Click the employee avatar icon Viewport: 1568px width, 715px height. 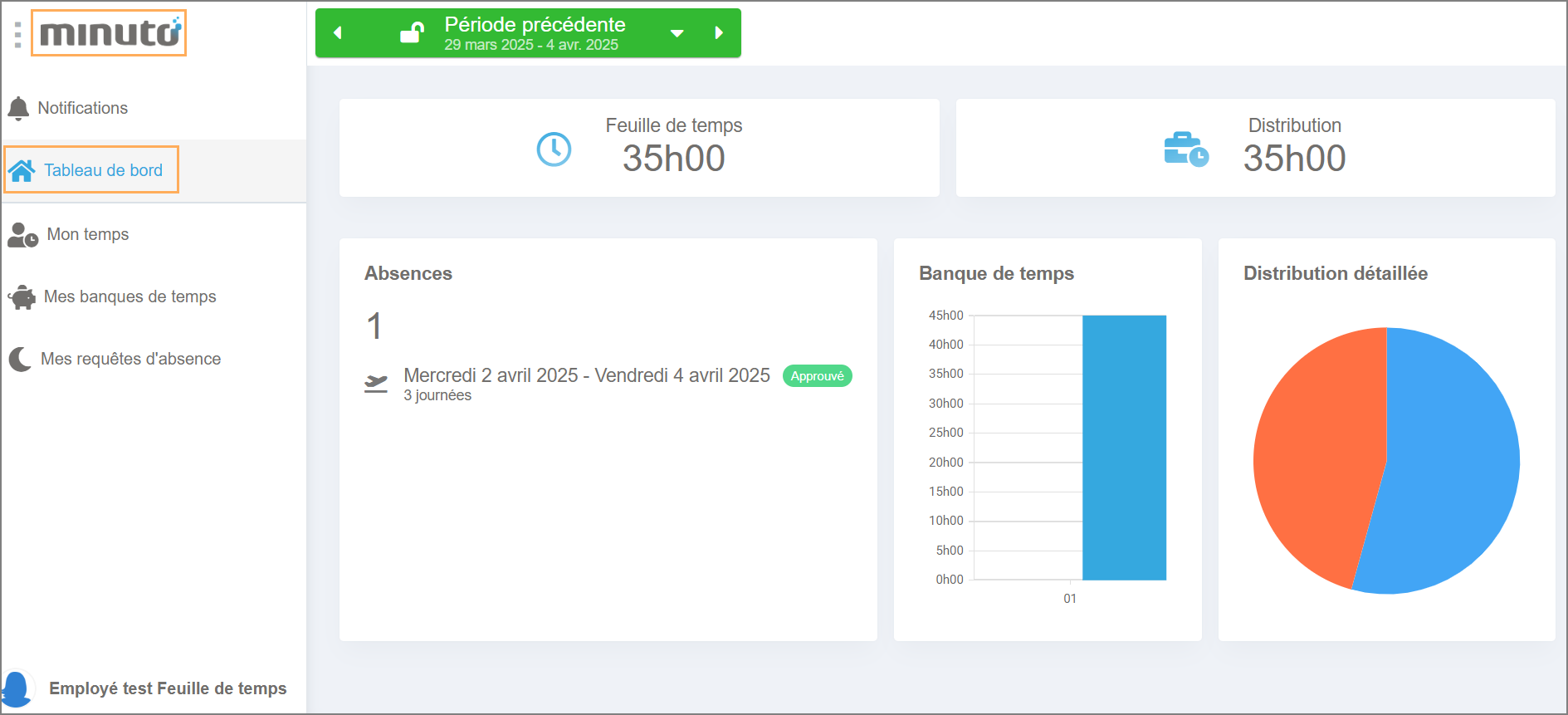coord(17,689)
